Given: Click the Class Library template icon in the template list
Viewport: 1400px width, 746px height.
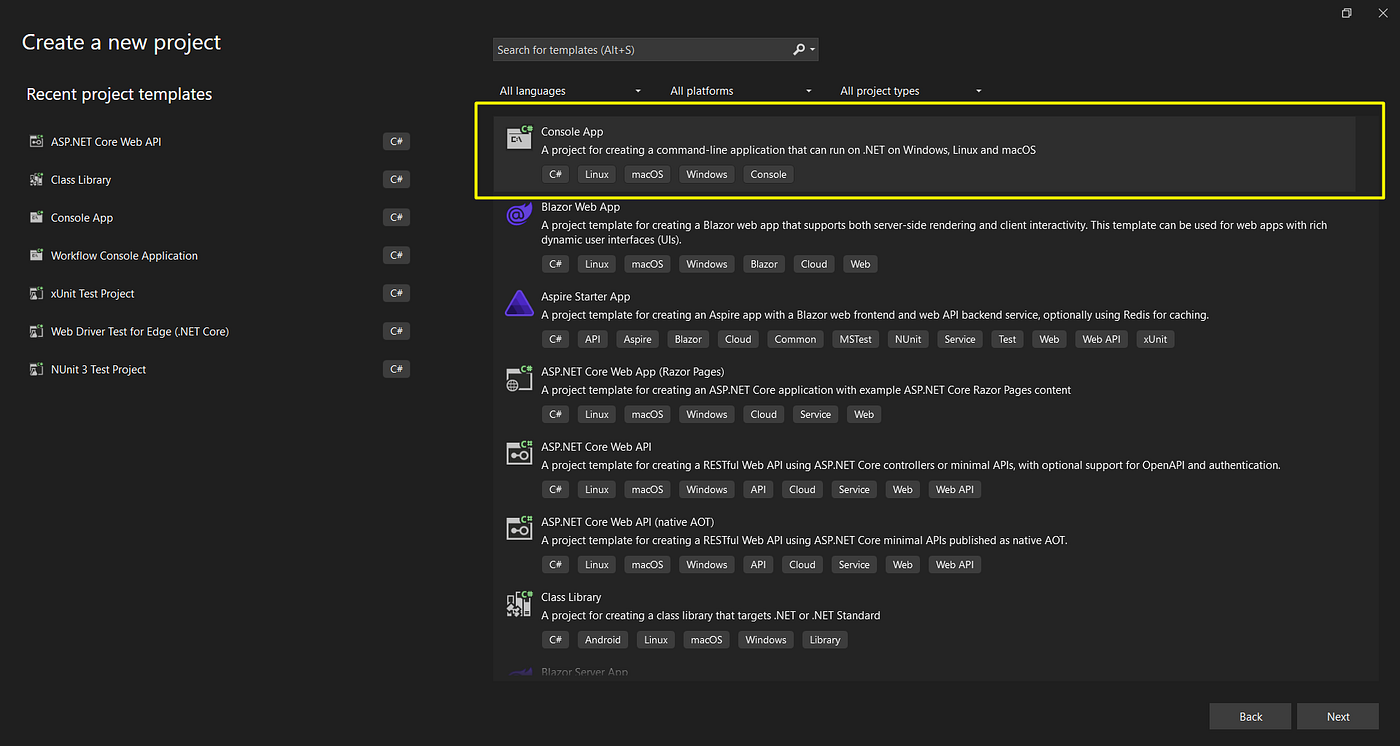Looking at the screenshot, I should pos(519,603).
